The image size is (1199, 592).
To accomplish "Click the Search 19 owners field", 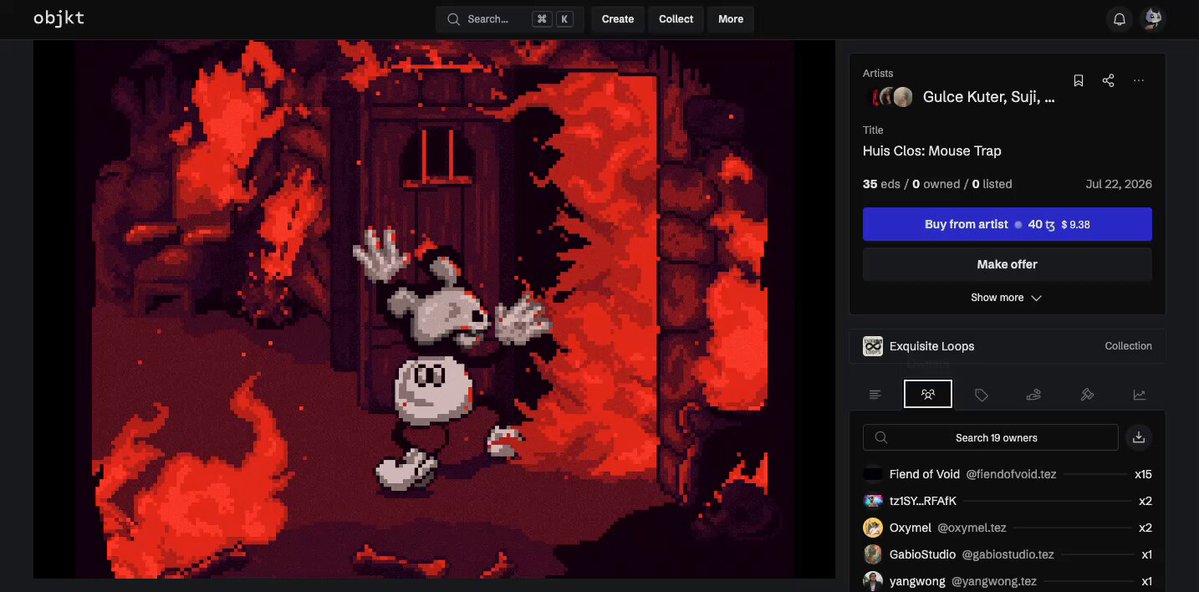I will pos(990,437).
